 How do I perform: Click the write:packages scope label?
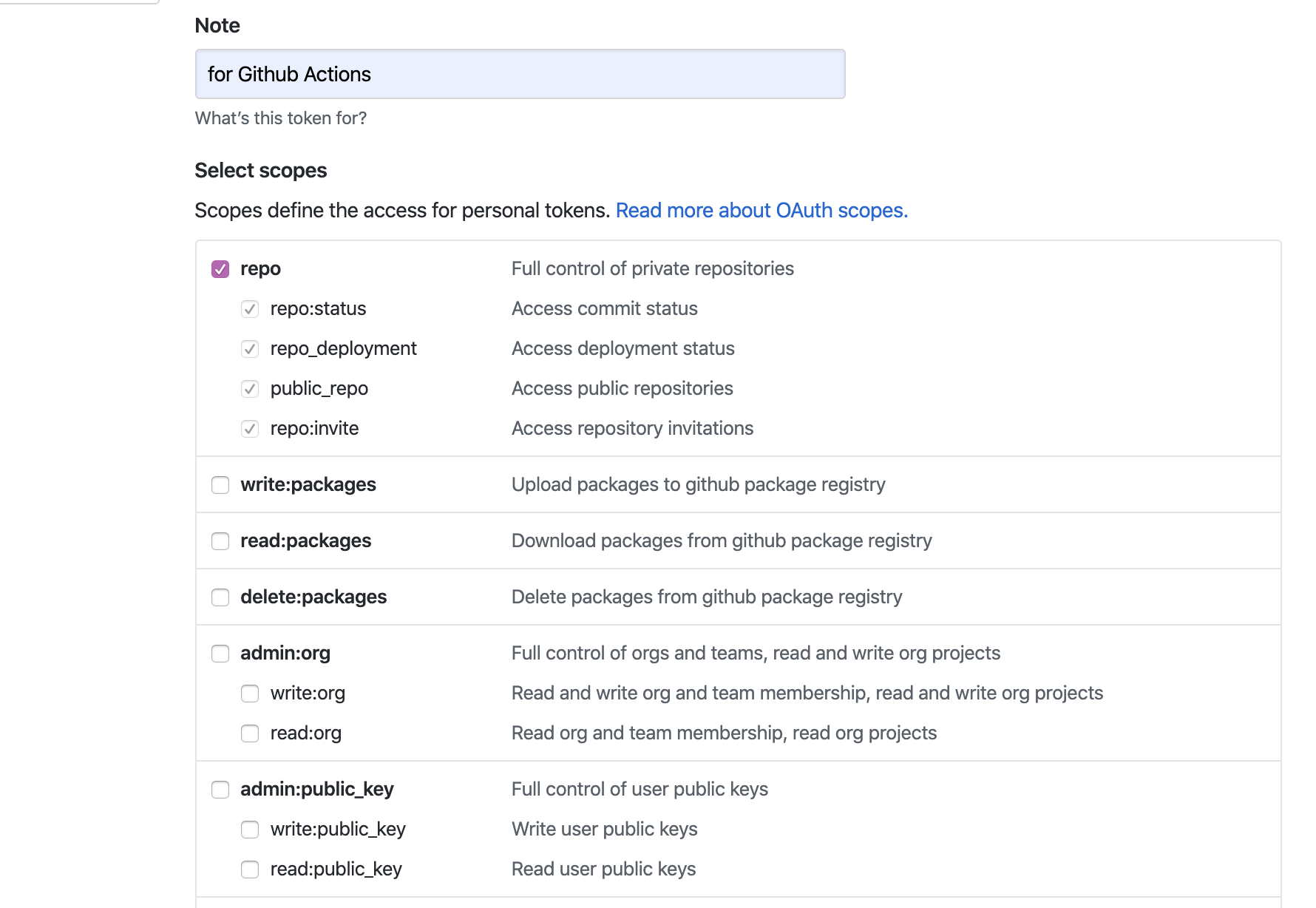308,485
